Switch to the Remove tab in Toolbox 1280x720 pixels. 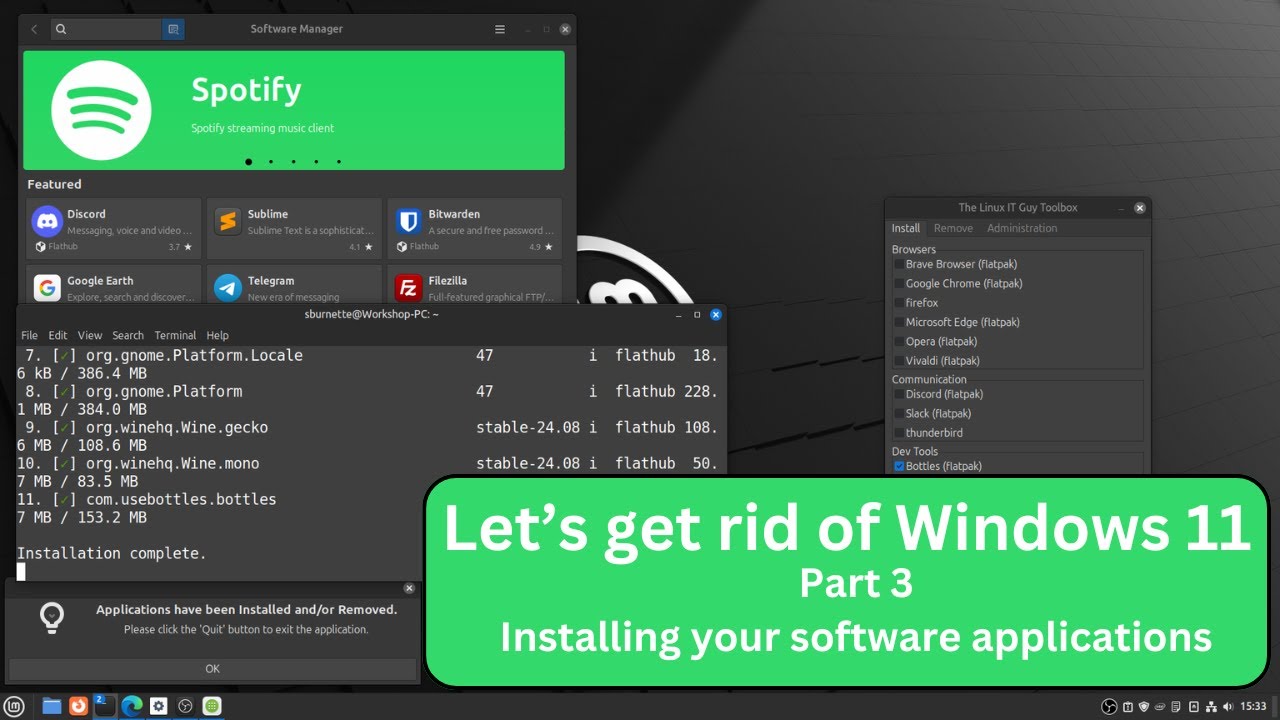pos(953,228)
